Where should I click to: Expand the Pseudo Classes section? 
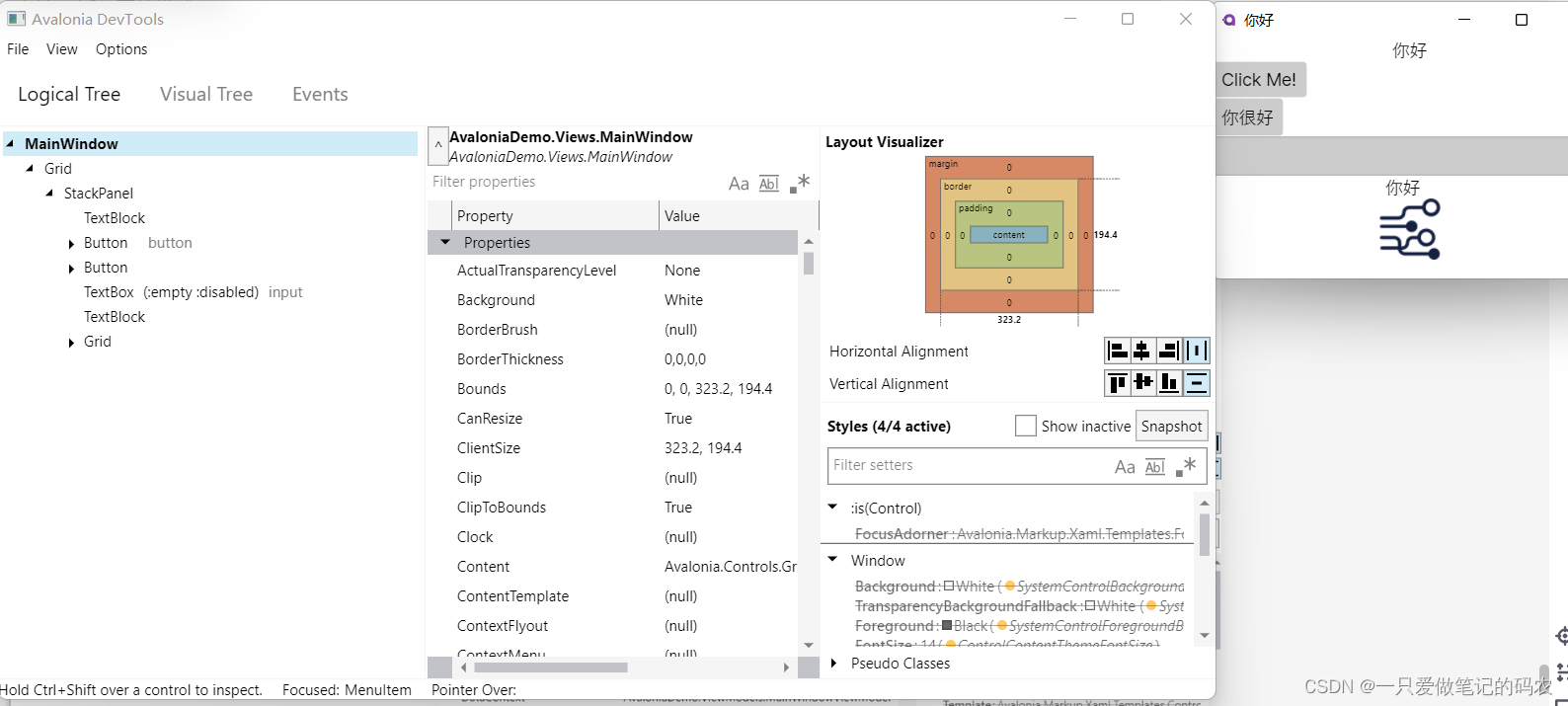click(834, 664)
